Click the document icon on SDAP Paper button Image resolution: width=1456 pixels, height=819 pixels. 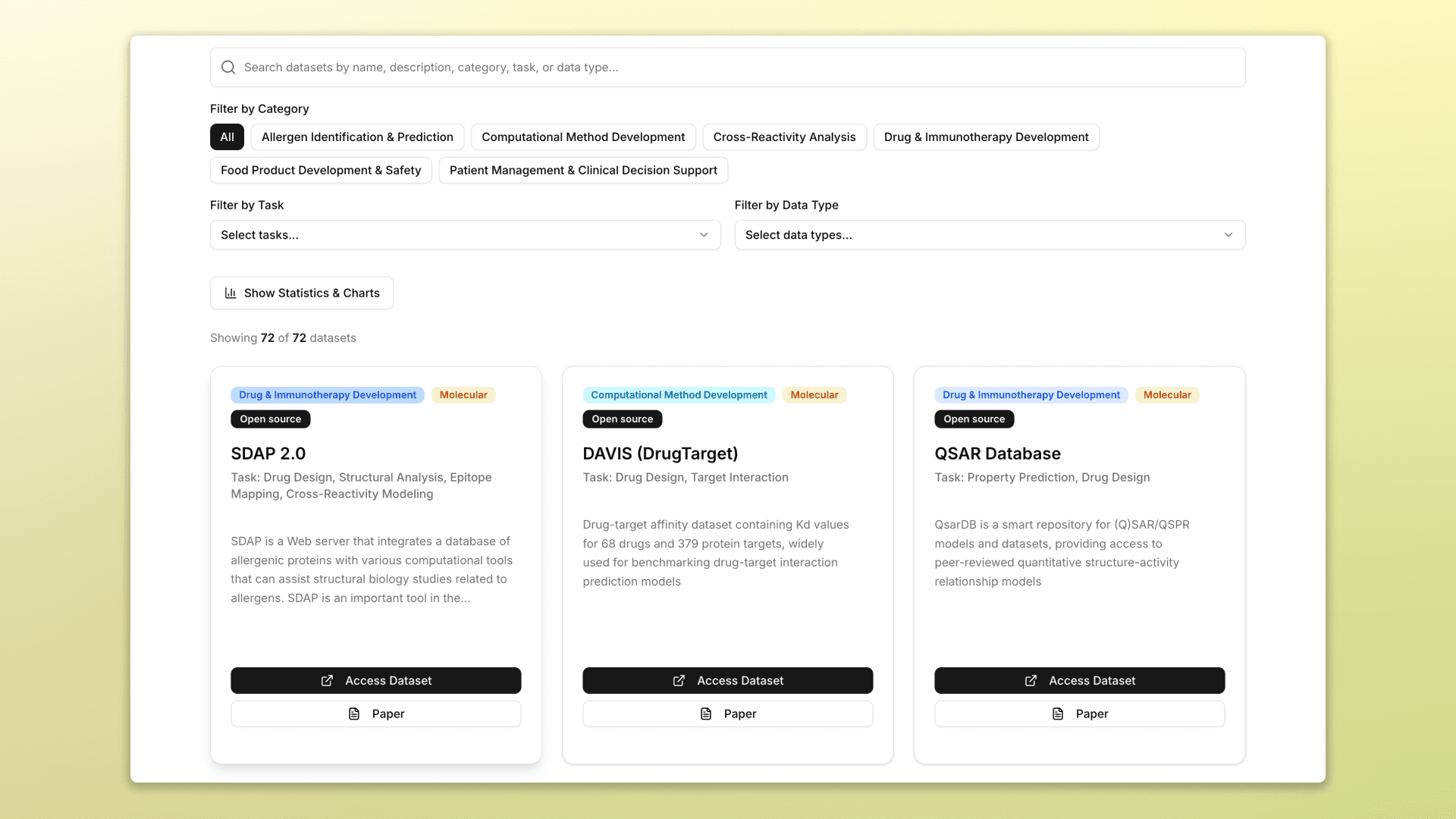point(354,714)
